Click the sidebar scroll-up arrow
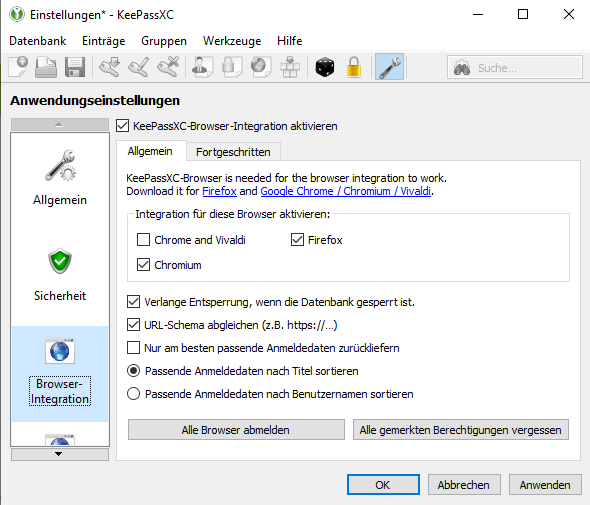The height and width of the screenshot is (505, 590). (x=60, y=125)
